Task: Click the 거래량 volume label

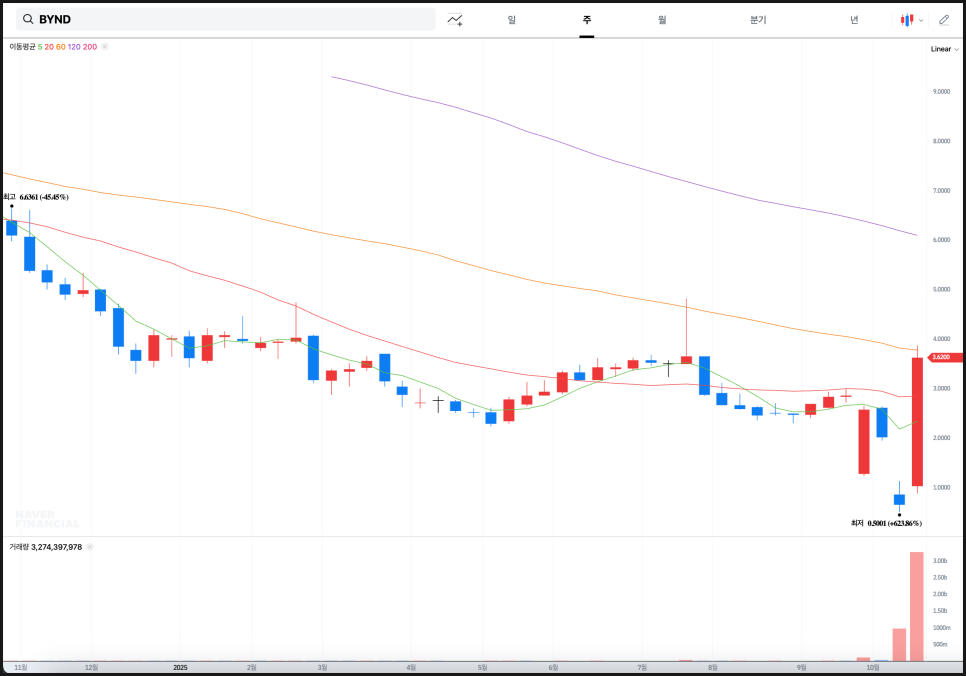Action: pos(19,547)
